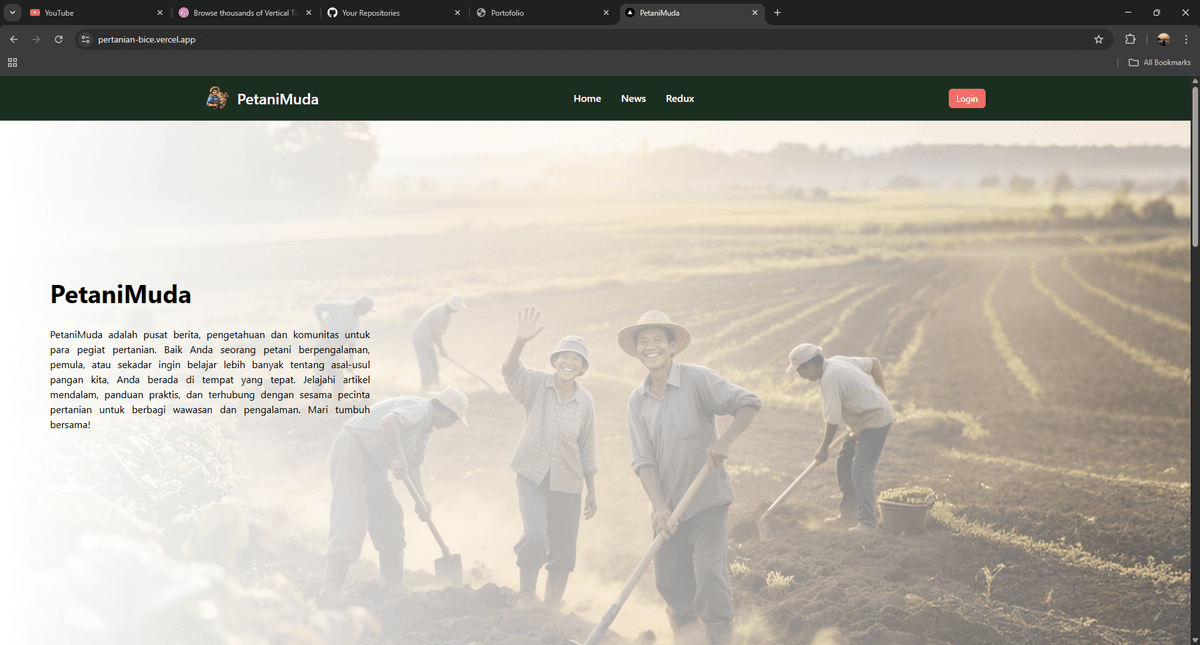The width and height of the screenshot is (1200, 645).
Task: Click the browser forward arrow
Action: [x=36, y=39]
